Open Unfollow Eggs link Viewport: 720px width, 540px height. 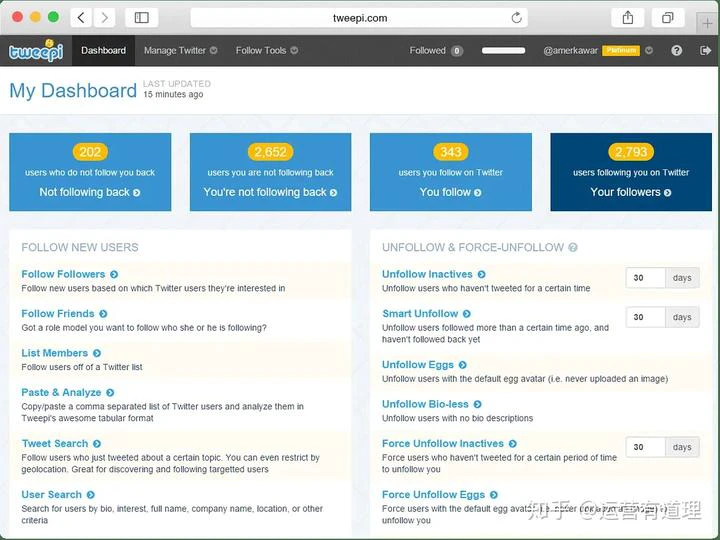tap(418, 365)
